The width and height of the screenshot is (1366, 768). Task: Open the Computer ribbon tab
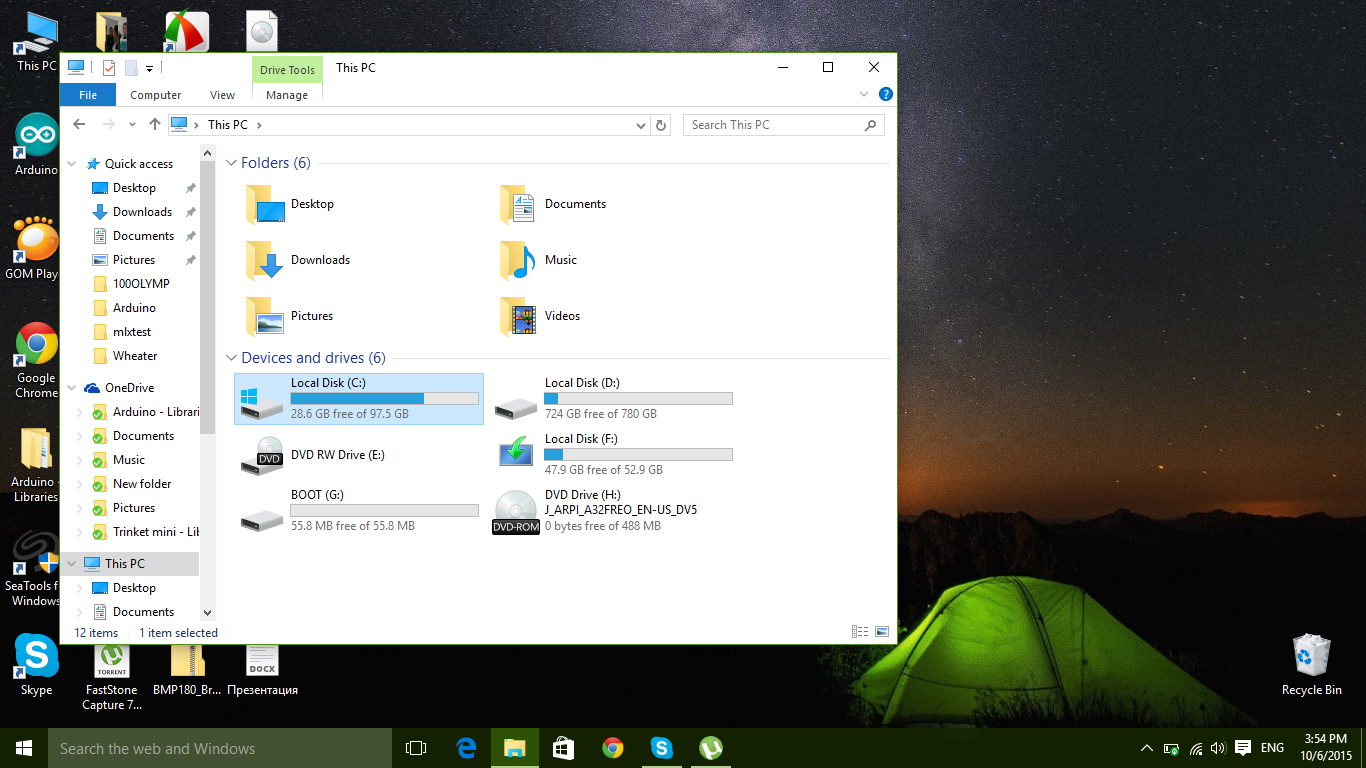tap(156, 95)
